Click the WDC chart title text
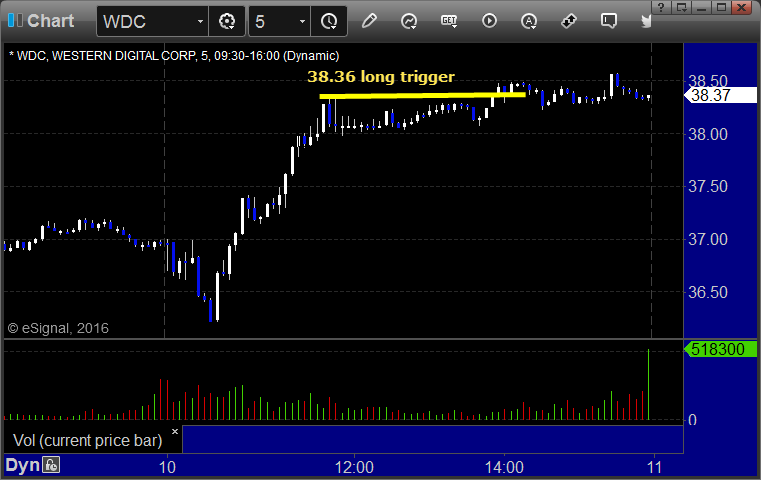Viewport: 761px width, 480px height. pyautogui.click(x=174, y=56)
